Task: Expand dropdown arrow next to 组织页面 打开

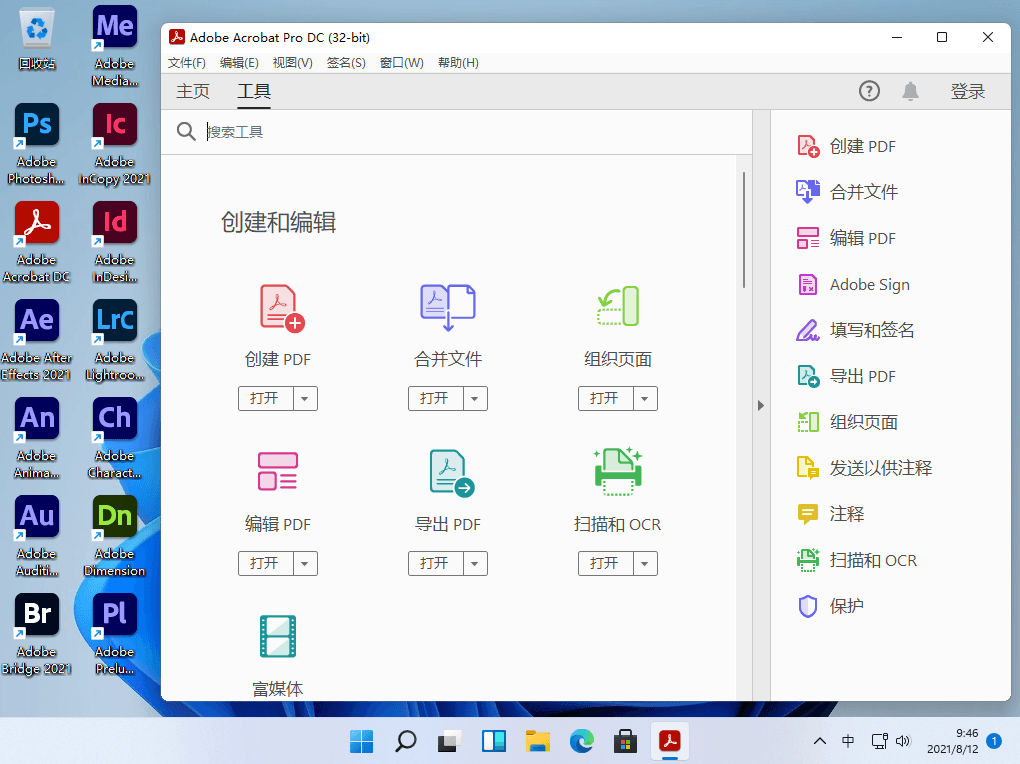Action: pyautogui.click(x=645, y=398)
